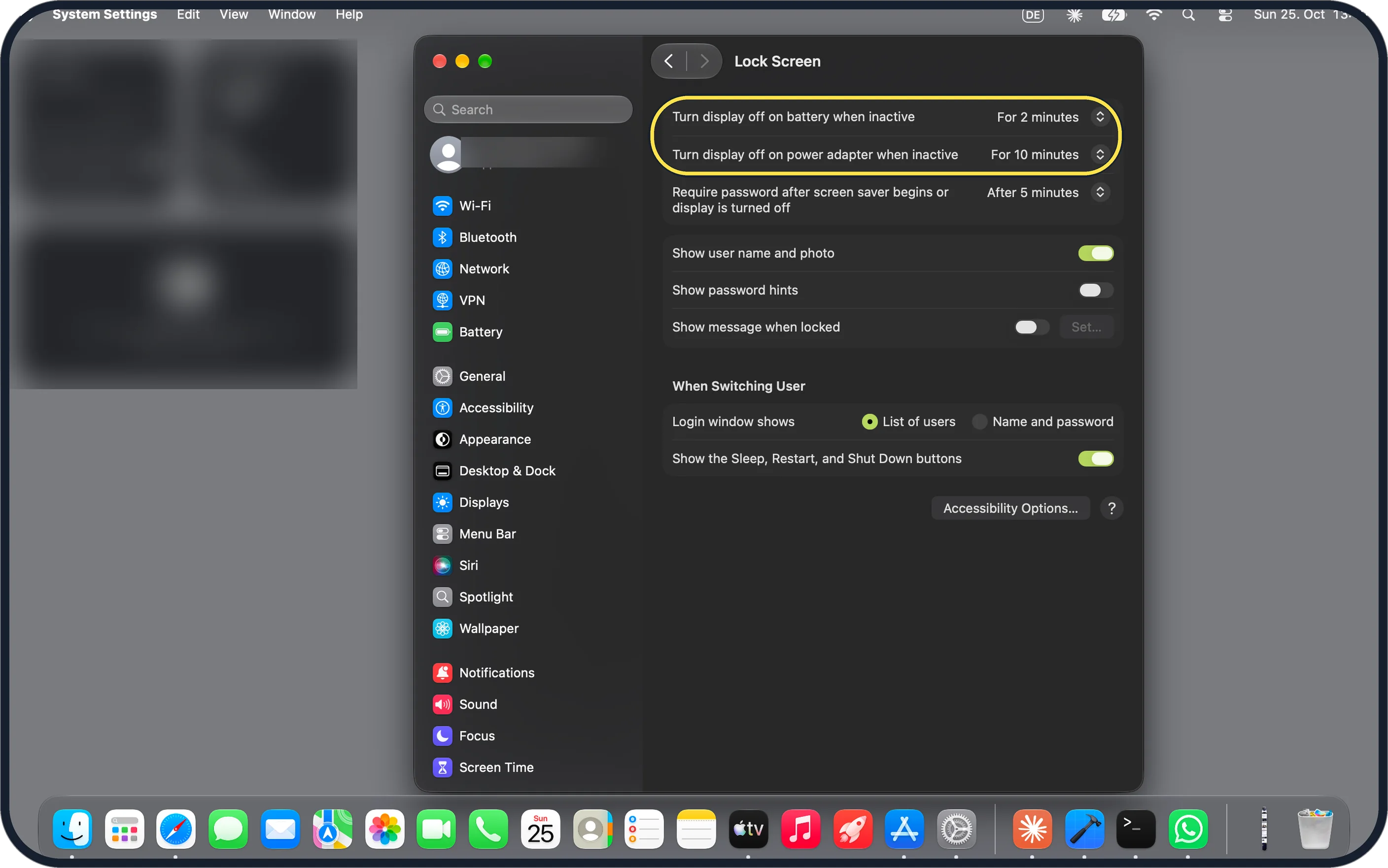Enable Show password hints
This screenshot has height=868, width=1388.
pos(1095,290)
